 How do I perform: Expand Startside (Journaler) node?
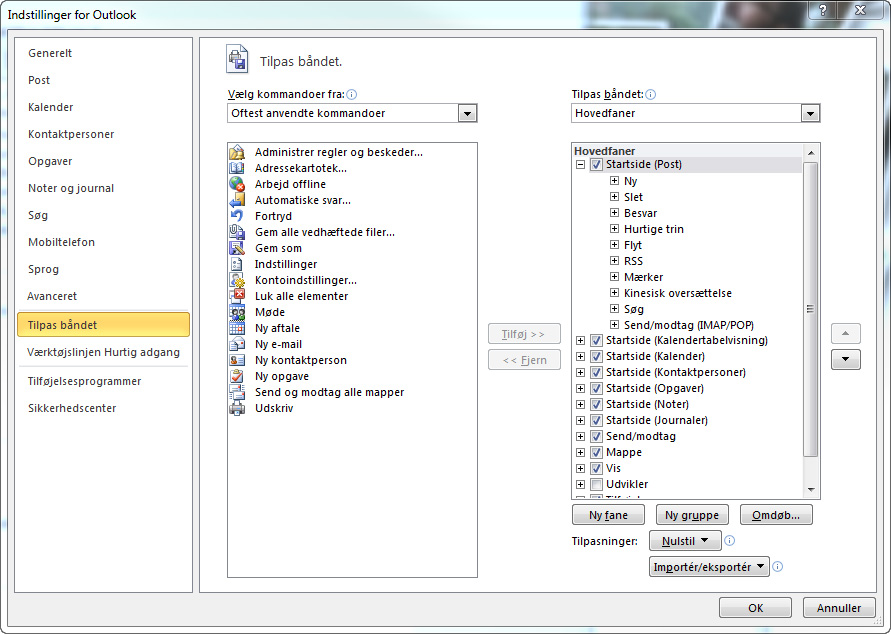580,420
